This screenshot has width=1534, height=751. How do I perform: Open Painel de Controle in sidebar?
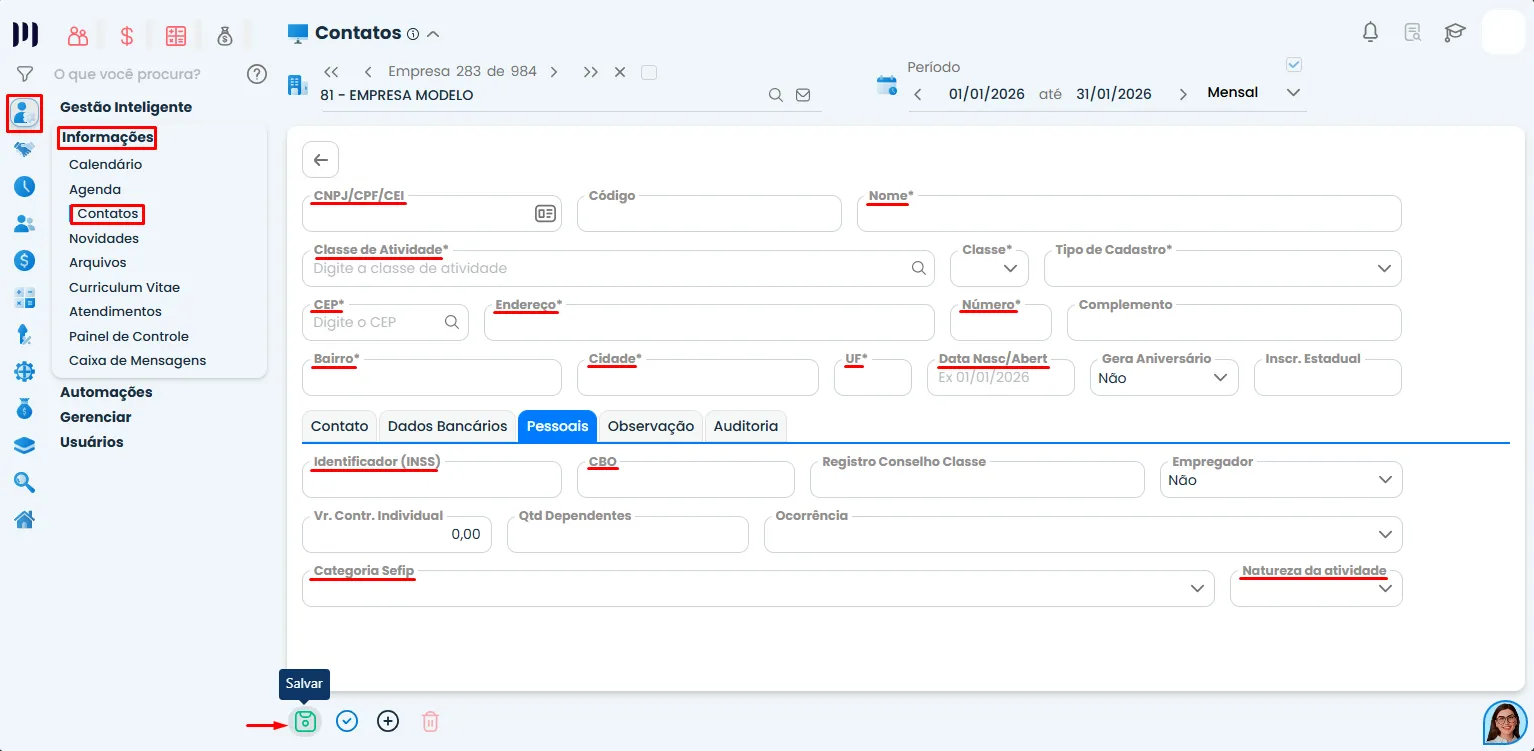tap(128, 336)
